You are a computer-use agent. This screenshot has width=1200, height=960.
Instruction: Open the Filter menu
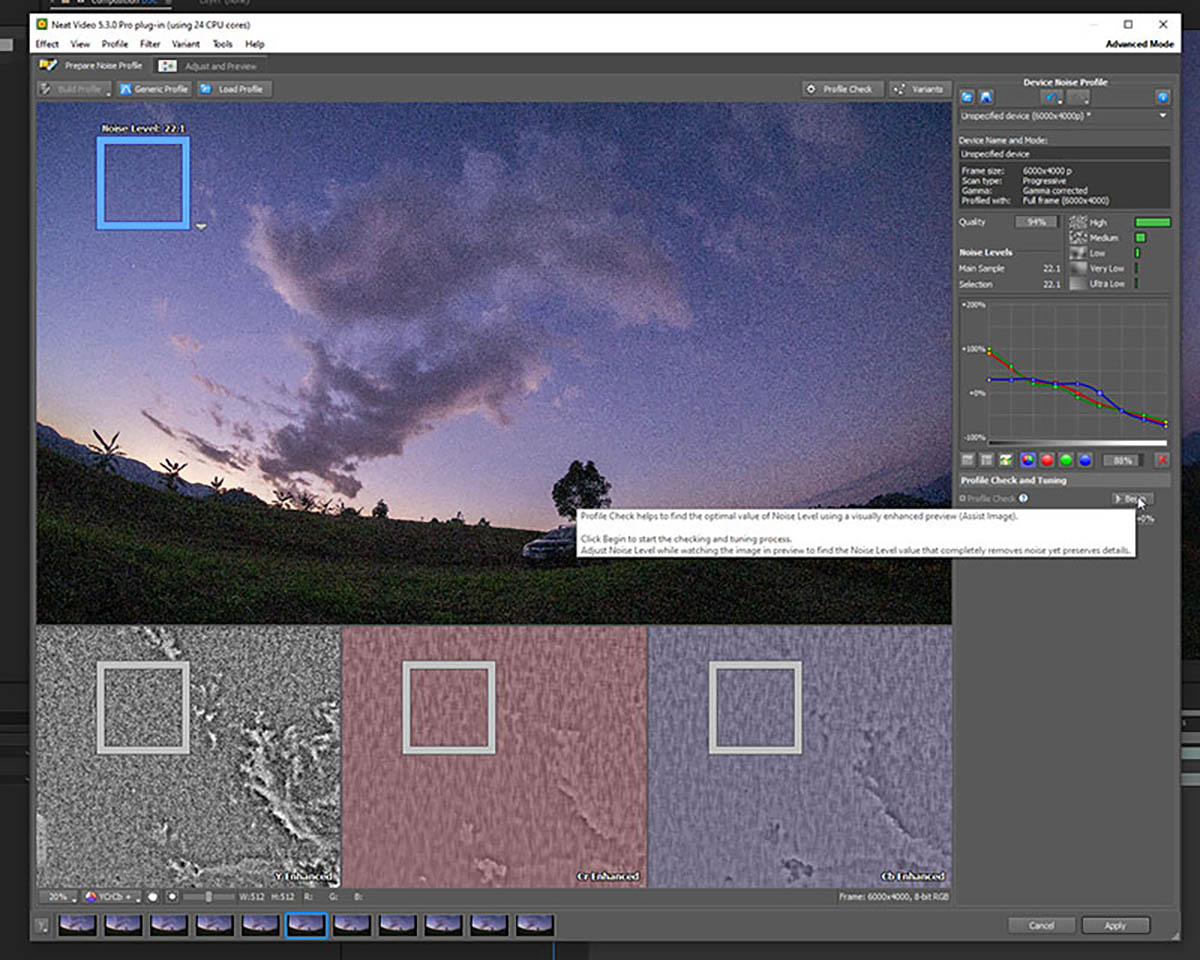(150, 44)
